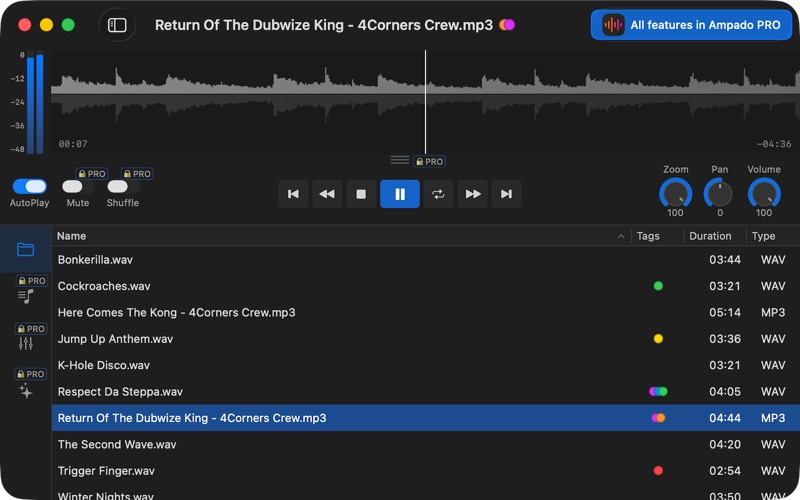This screenshot has height=500, width=800.
Task: Click the tag dots in the title
Action: (507, 25)
